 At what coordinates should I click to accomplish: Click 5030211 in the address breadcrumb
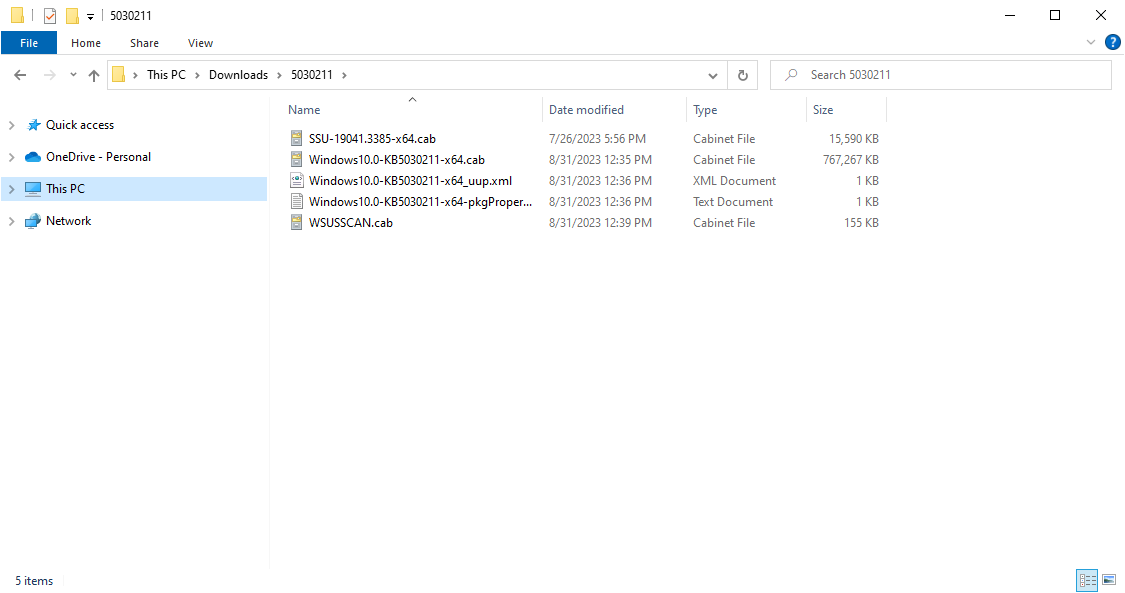click(x=311, y=75)
